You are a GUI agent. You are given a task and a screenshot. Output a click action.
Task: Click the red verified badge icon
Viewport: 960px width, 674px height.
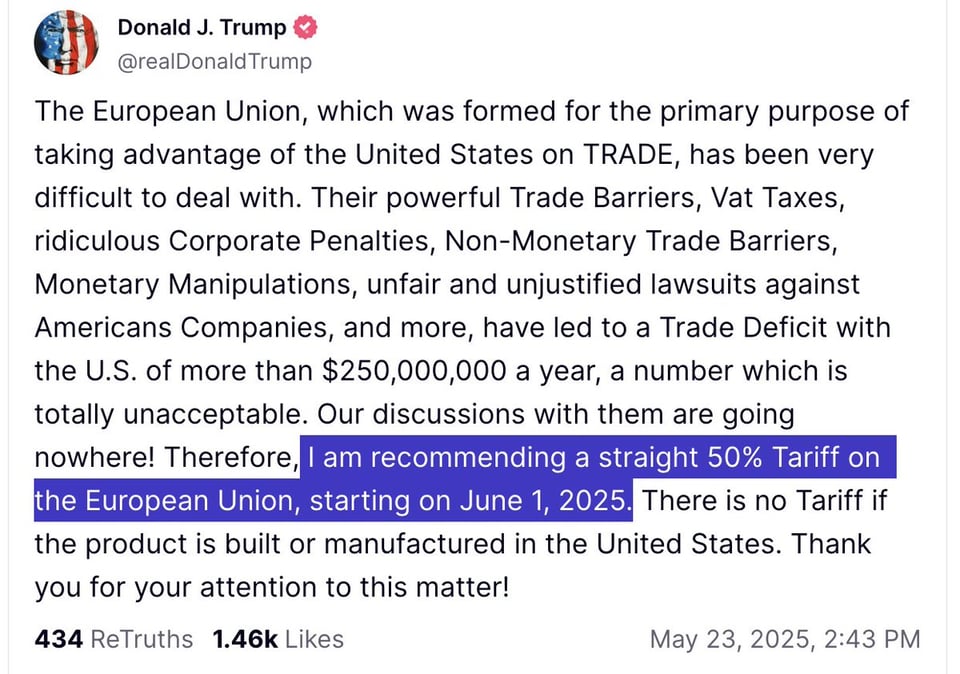tap(306, 28)
